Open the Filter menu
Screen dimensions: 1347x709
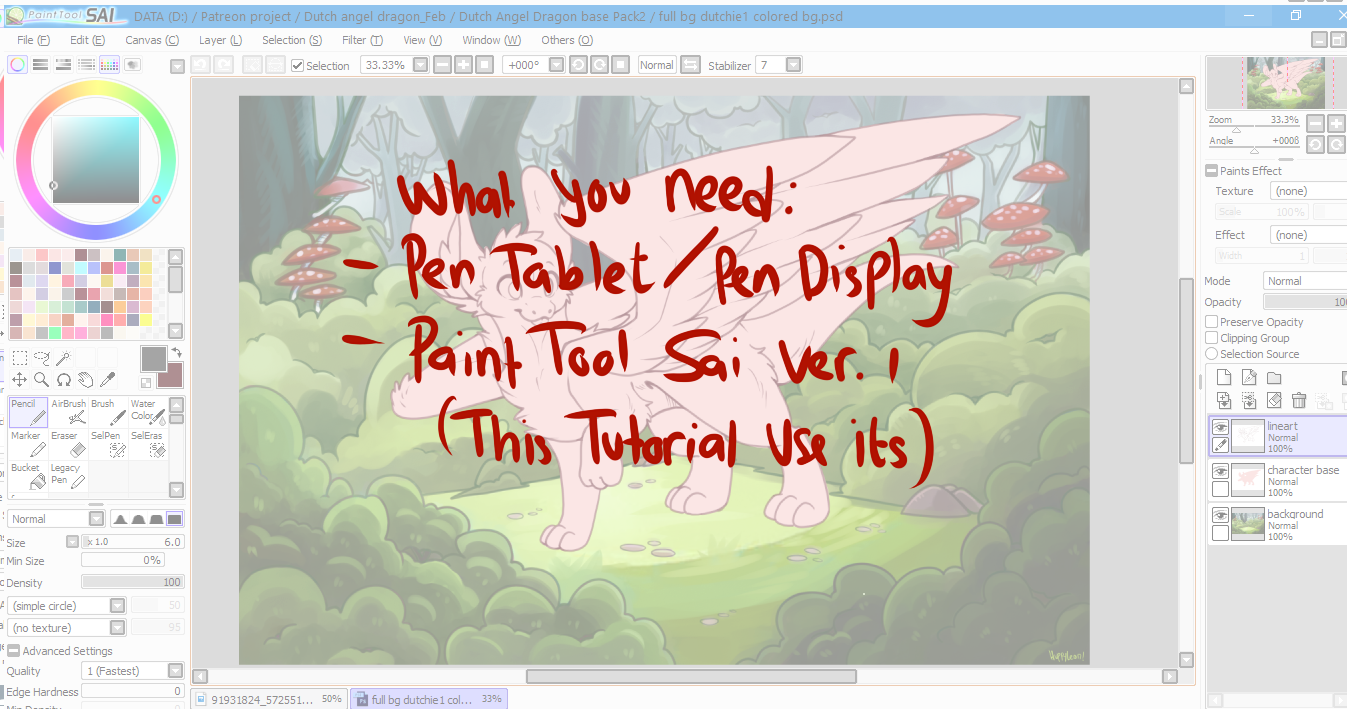pos(362,40)
